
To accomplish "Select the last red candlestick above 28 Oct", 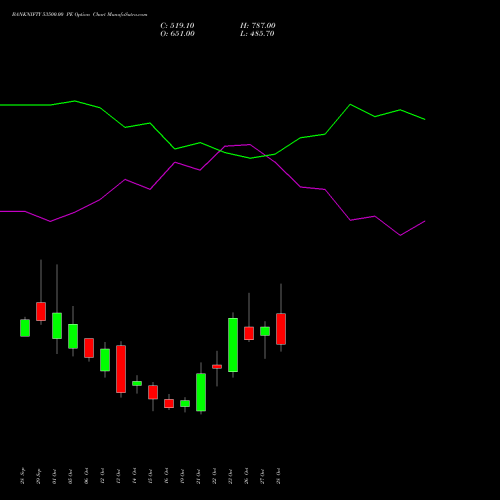I will pyautogui.click(x=281, y=329).
